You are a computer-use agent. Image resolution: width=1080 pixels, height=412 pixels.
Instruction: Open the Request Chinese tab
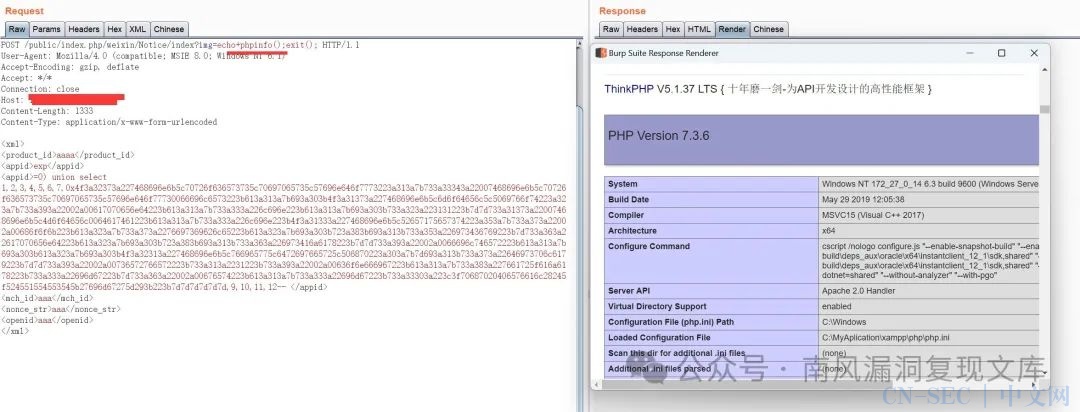pos(169,29)
